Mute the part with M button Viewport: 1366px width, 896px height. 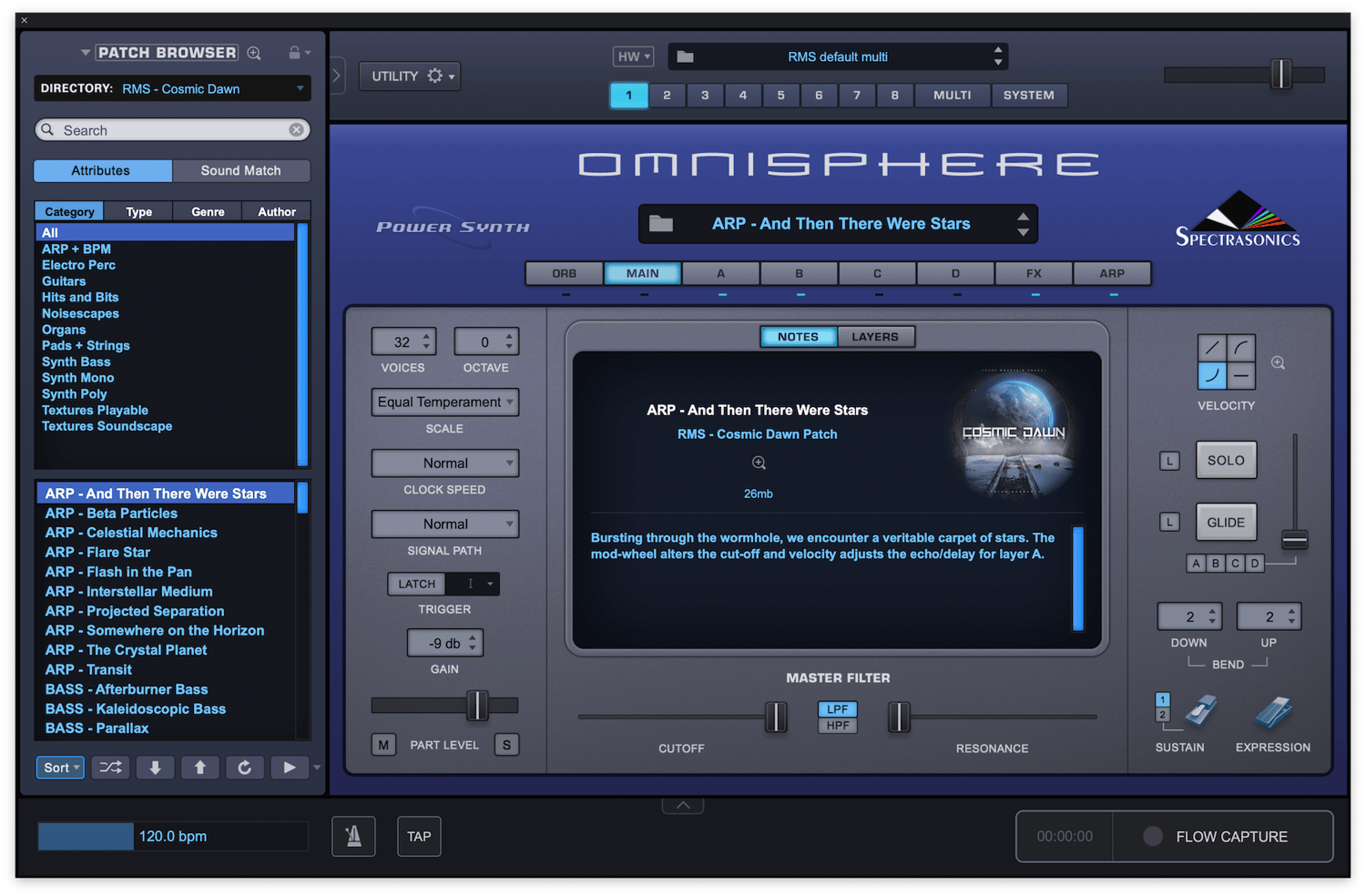(x=383, y=745)
